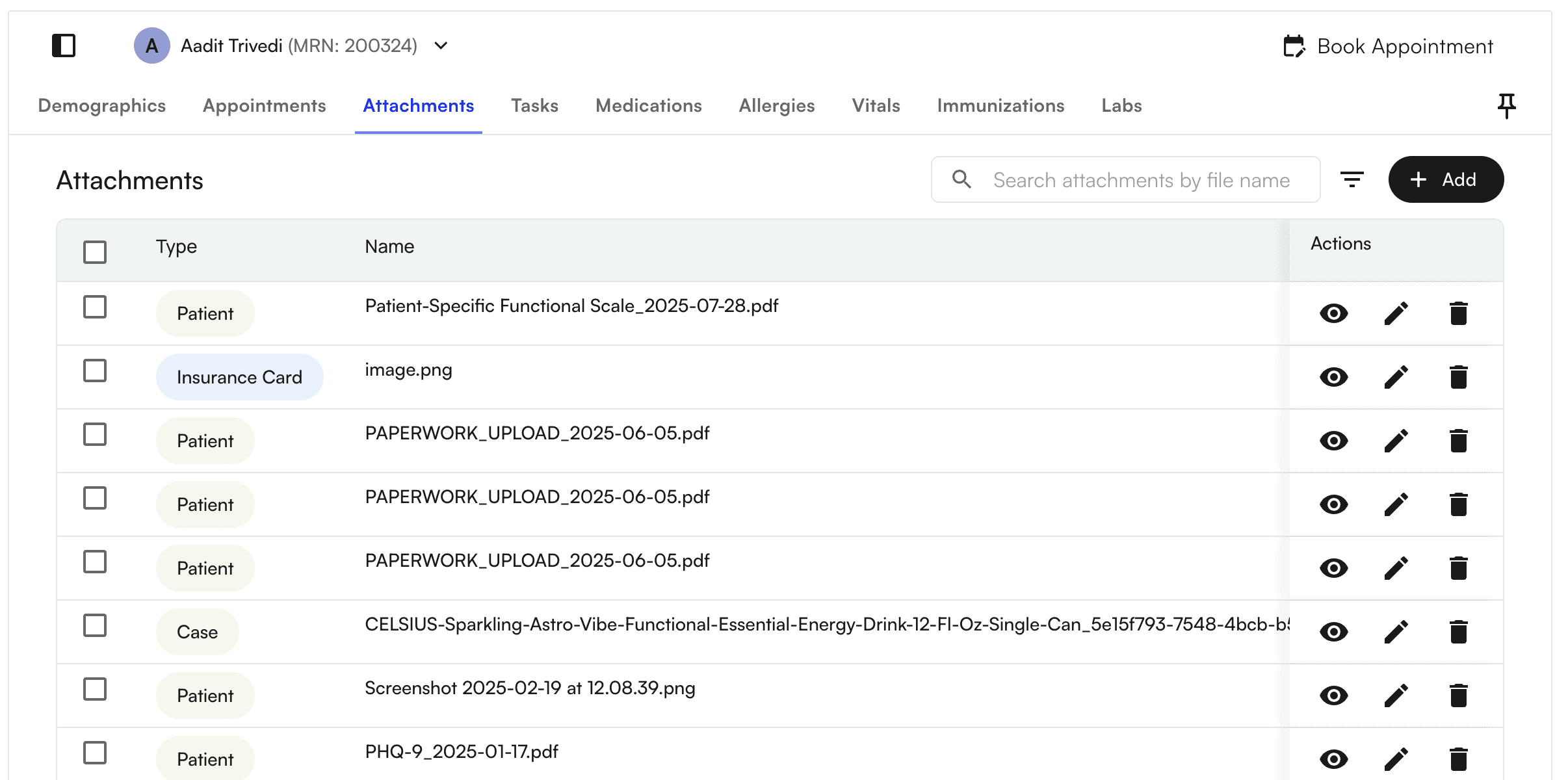Open Book Appointment

[1389, 45]
